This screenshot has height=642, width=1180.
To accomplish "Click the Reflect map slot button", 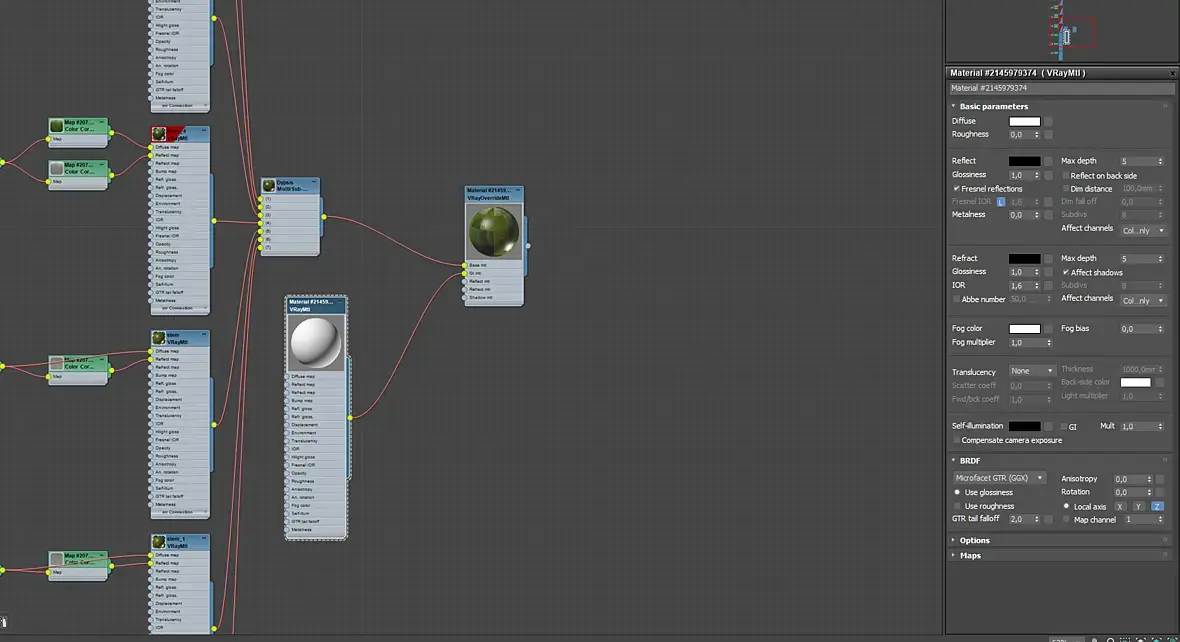I will (x=1048, y=161).
